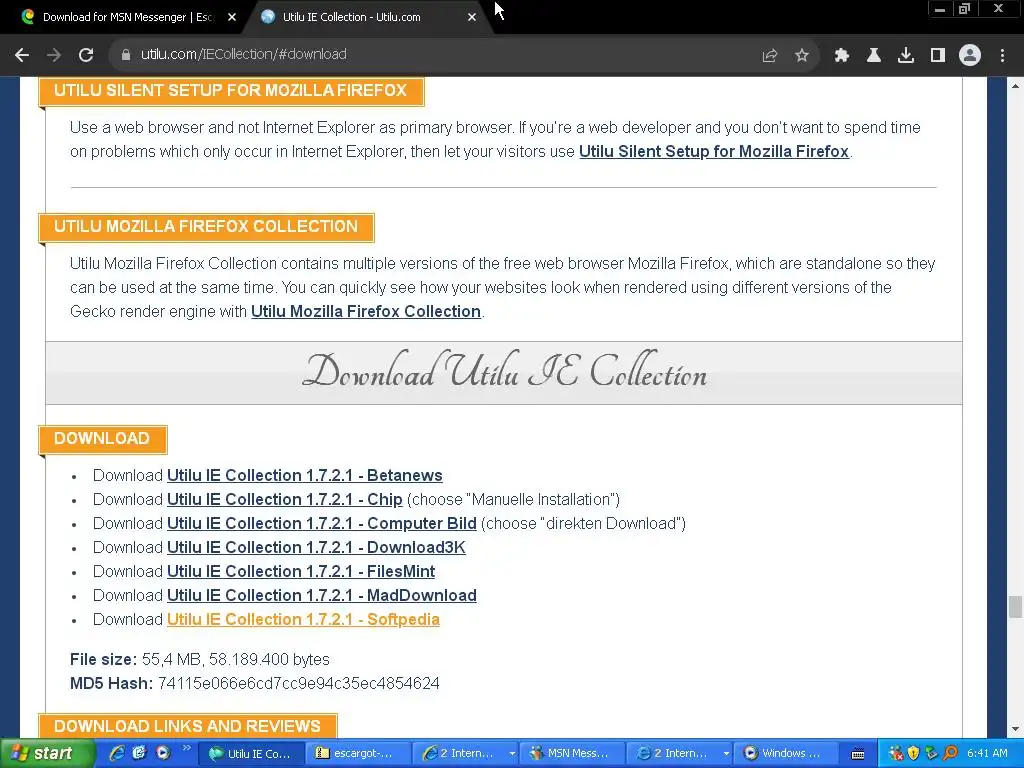Click the site lock icon
This screenshot has width=1024, height=768.
point(125,55)
